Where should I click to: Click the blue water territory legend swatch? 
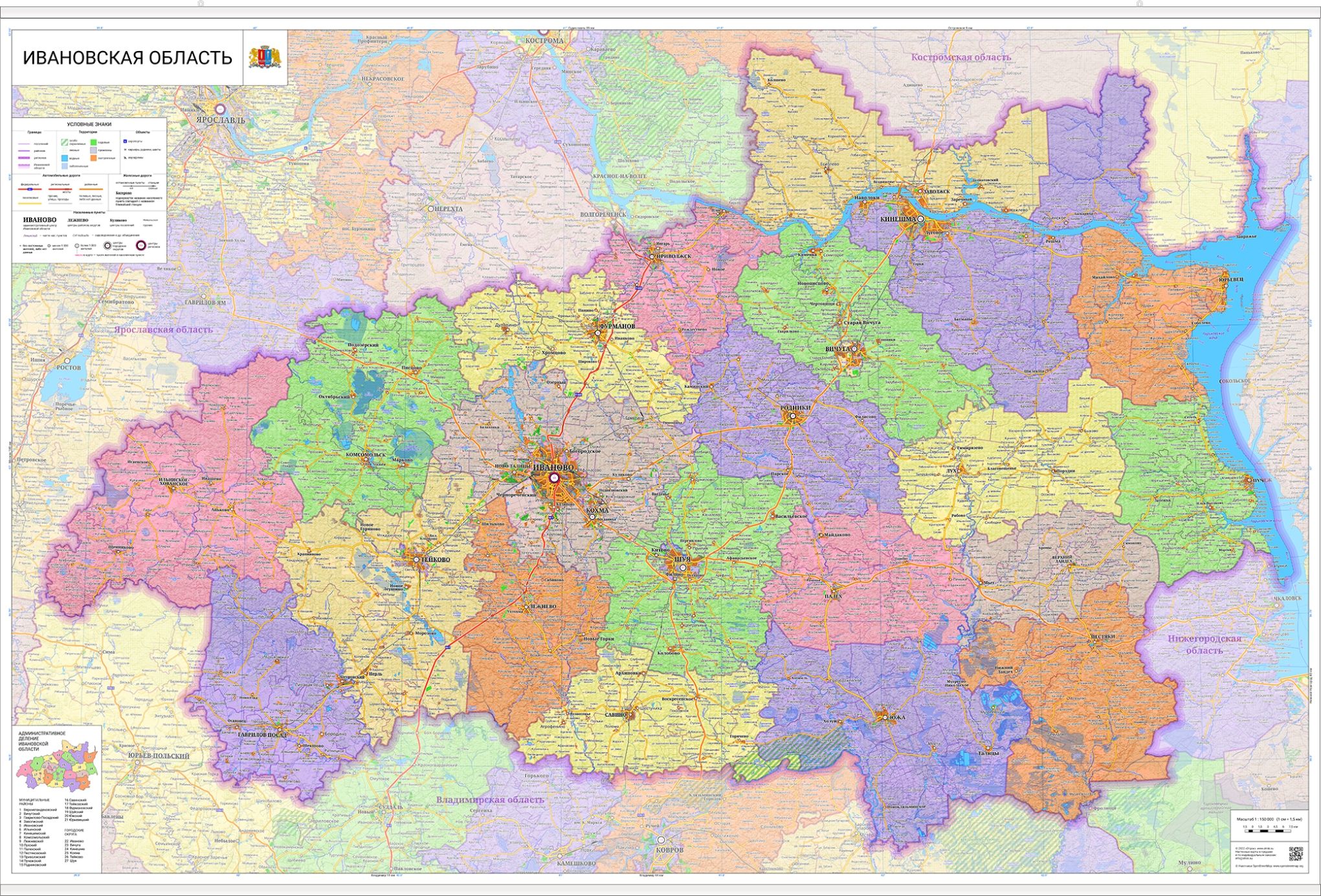click(64, 157)
